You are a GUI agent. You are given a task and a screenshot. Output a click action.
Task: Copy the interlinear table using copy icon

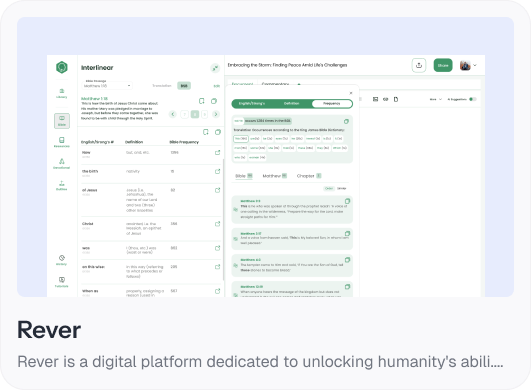[x=218, y=132]
